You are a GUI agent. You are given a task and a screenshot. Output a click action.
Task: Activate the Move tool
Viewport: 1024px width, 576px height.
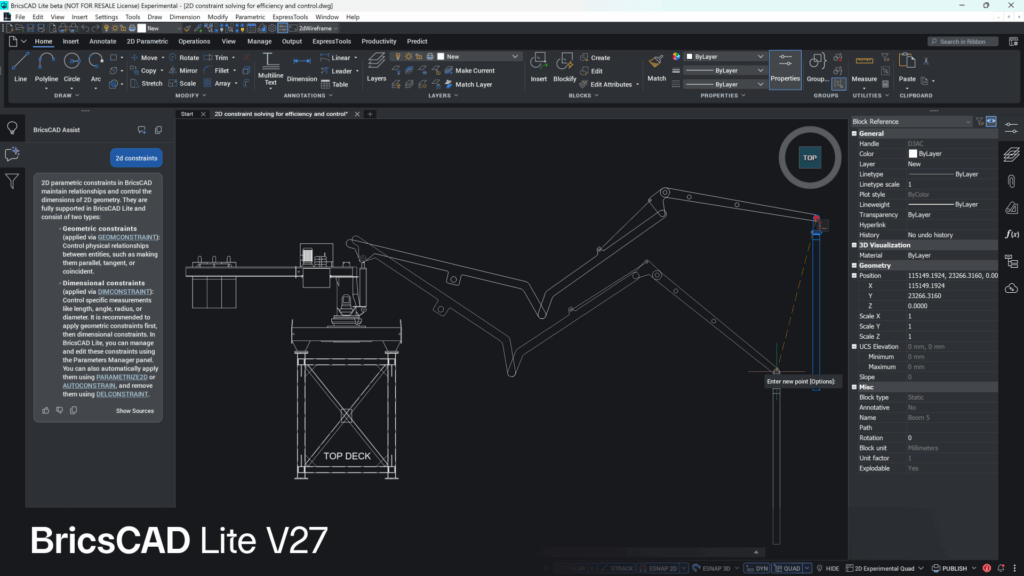[x=144, y=57]
